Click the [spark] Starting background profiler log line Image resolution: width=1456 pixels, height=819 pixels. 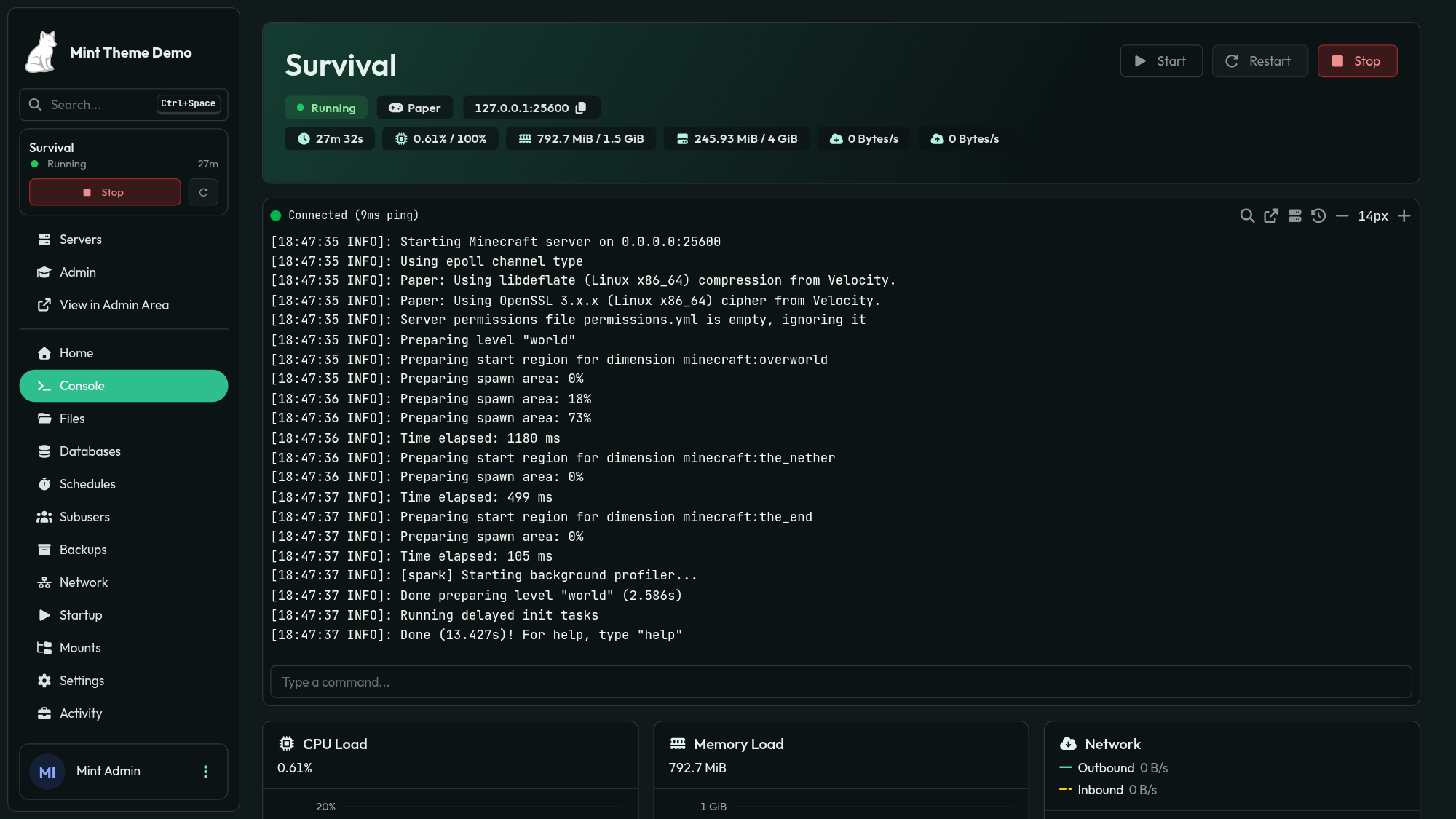pyautogui.click(x=484, y=576)
